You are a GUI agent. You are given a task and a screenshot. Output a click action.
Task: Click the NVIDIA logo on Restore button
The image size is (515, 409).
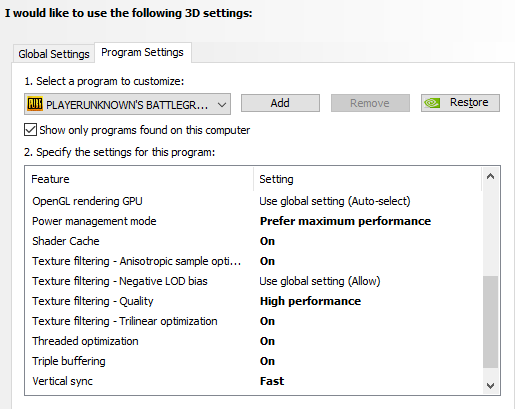point(432,103)
